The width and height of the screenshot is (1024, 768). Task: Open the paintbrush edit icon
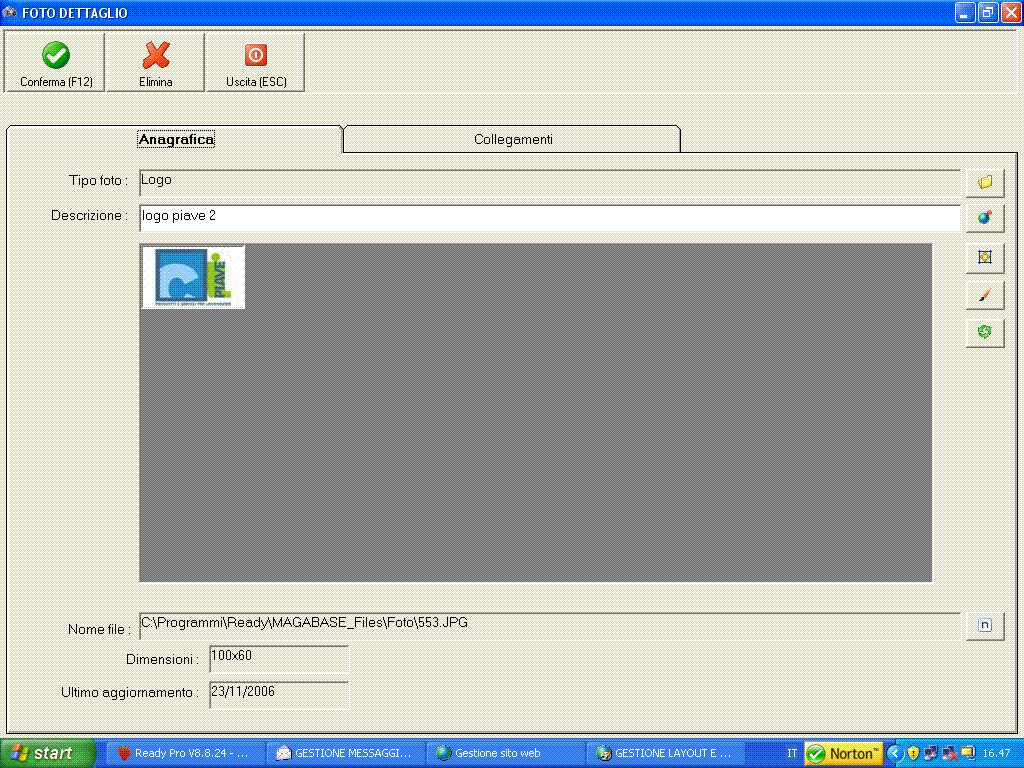coord(985,295)
